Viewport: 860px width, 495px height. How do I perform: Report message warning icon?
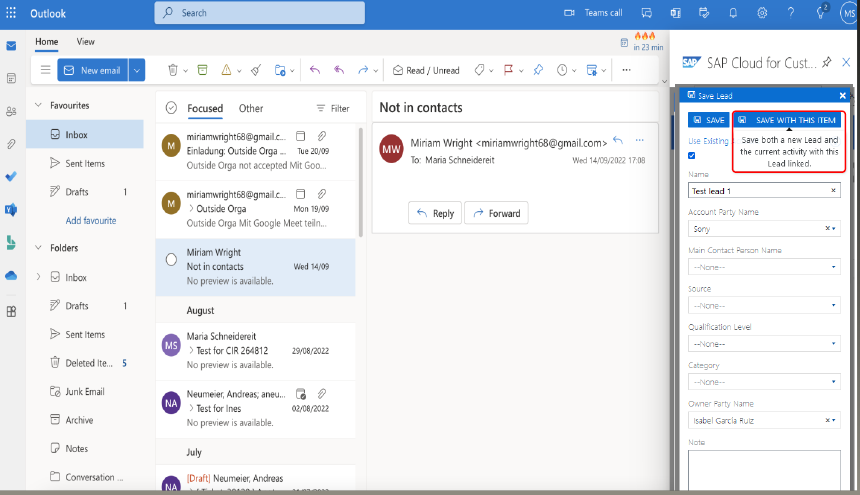coord(226,70)
